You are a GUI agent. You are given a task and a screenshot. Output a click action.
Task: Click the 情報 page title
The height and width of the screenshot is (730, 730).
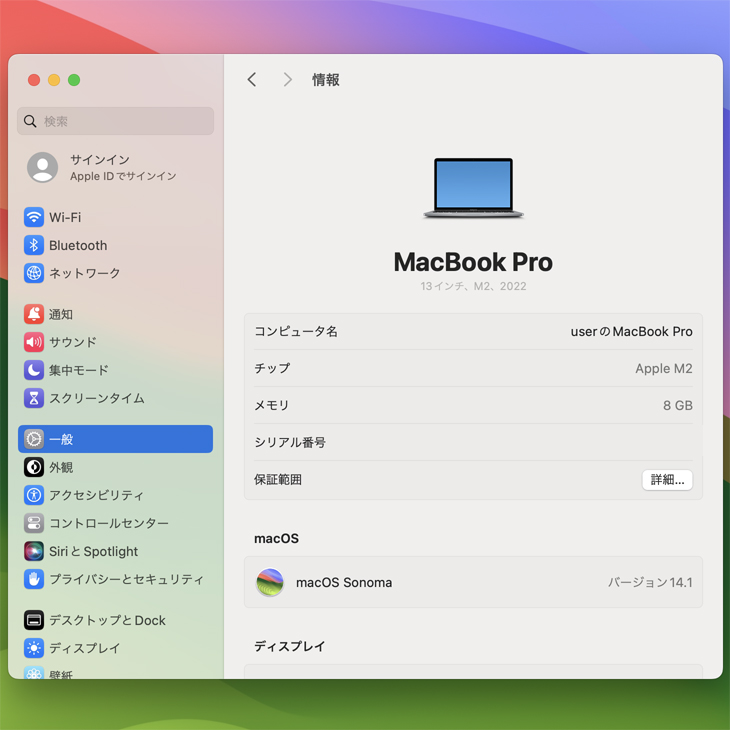pyautogui.click(x=325, y=80)
